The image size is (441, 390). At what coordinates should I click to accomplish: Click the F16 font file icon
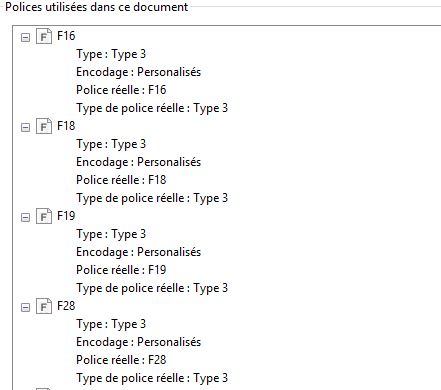44,36
